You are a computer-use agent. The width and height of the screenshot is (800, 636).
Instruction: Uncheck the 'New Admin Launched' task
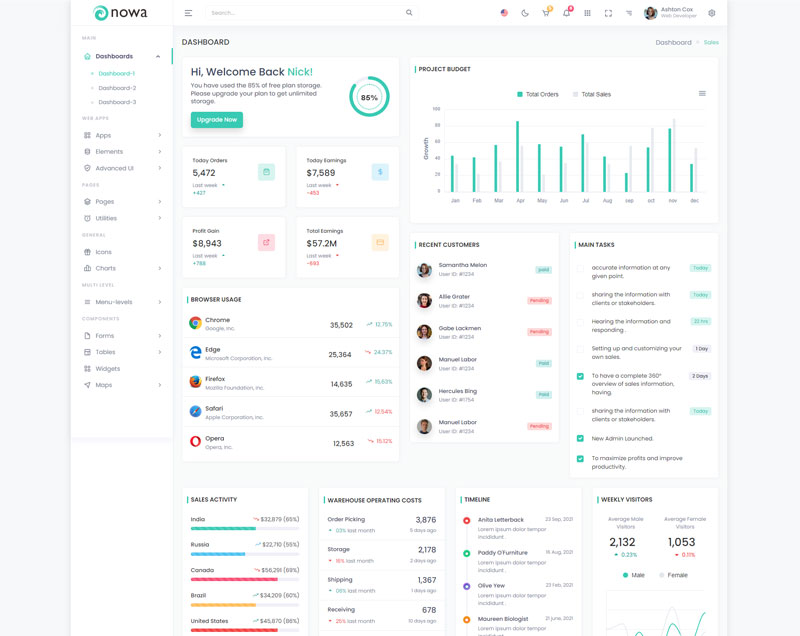click(580, 438)
